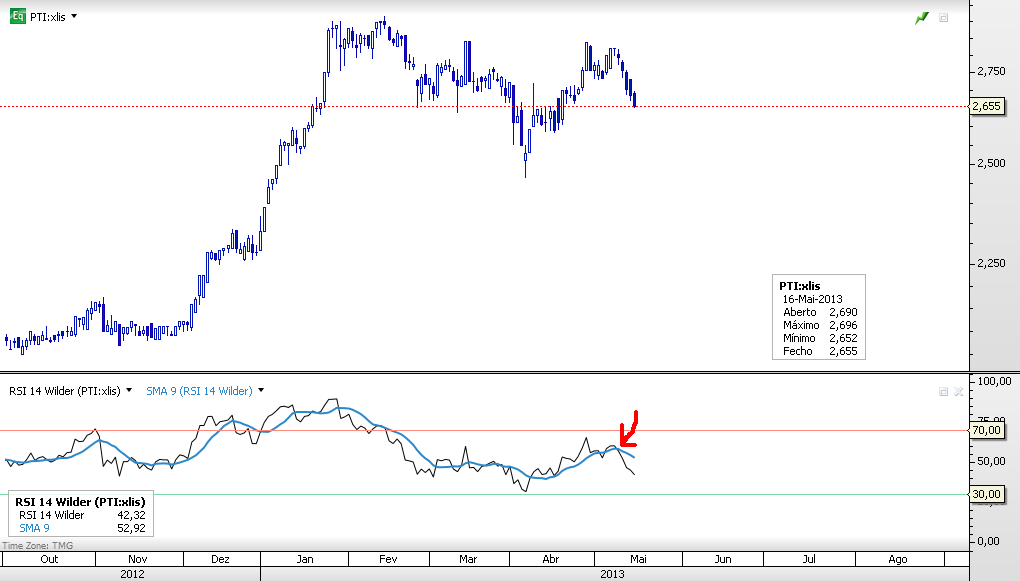Click the Time Zone TMG label
This screenshot has width=1020, height=581.
pyautogui.click(x=38, y=545)
